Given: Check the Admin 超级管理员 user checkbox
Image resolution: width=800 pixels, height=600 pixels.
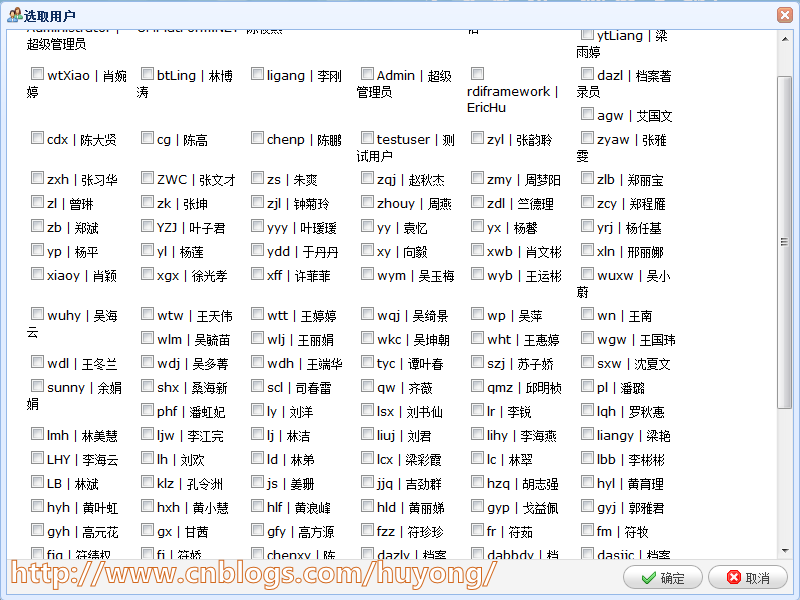Looking at the screenshot, I should [x=367, y=75].
